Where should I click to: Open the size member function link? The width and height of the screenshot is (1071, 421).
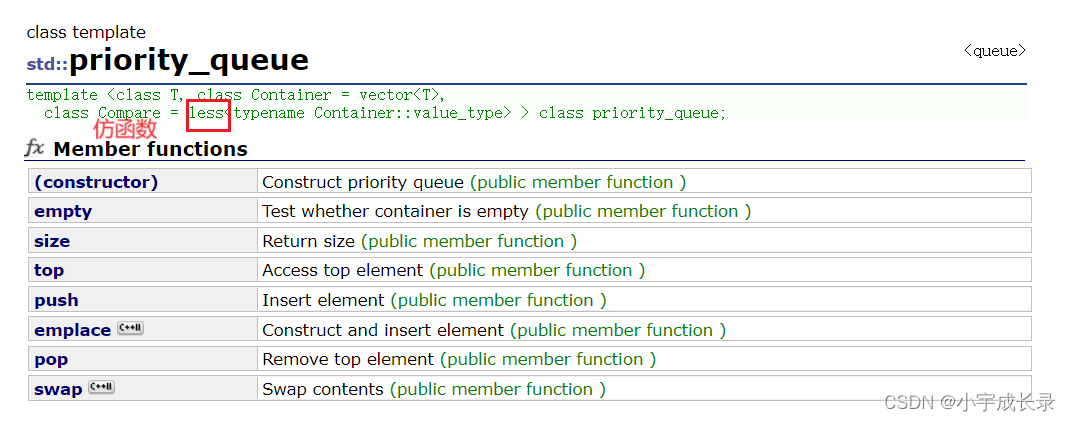52,241
